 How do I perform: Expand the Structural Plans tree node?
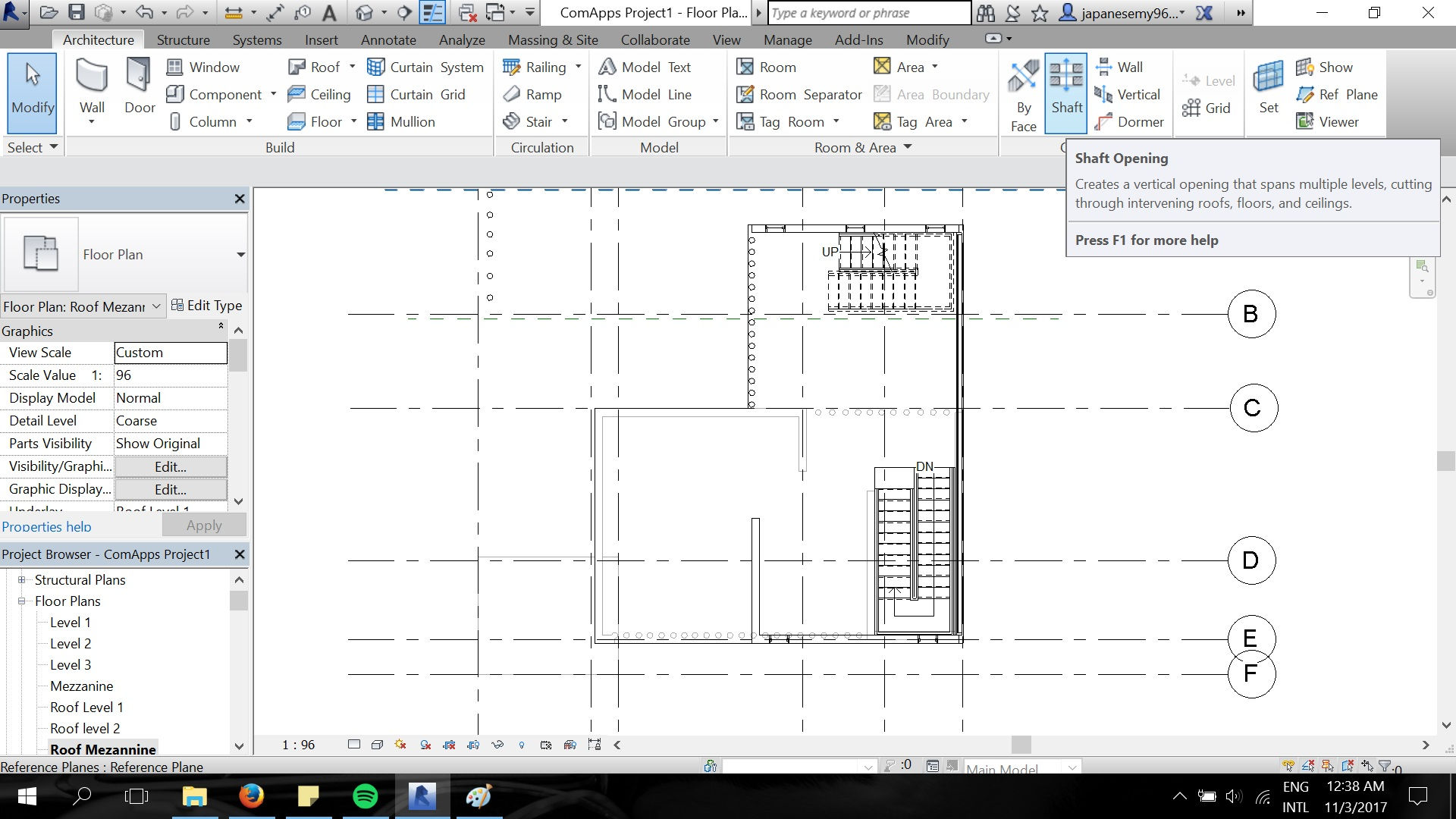click(21, 579)
